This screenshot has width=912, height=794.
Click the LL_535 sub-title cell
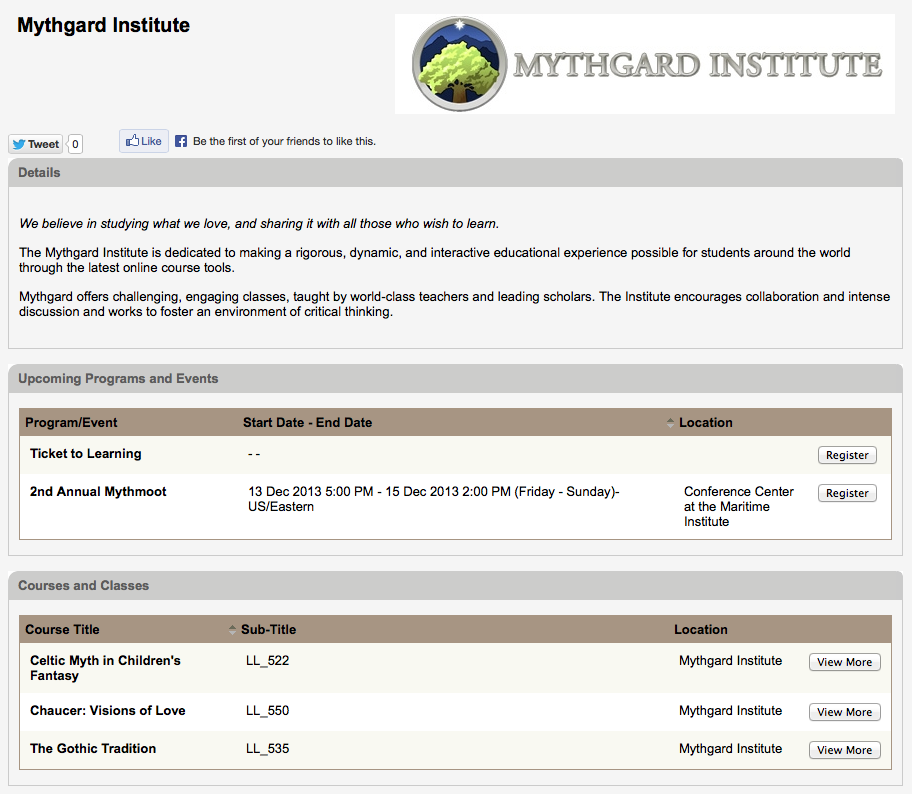tap(268, 748)
